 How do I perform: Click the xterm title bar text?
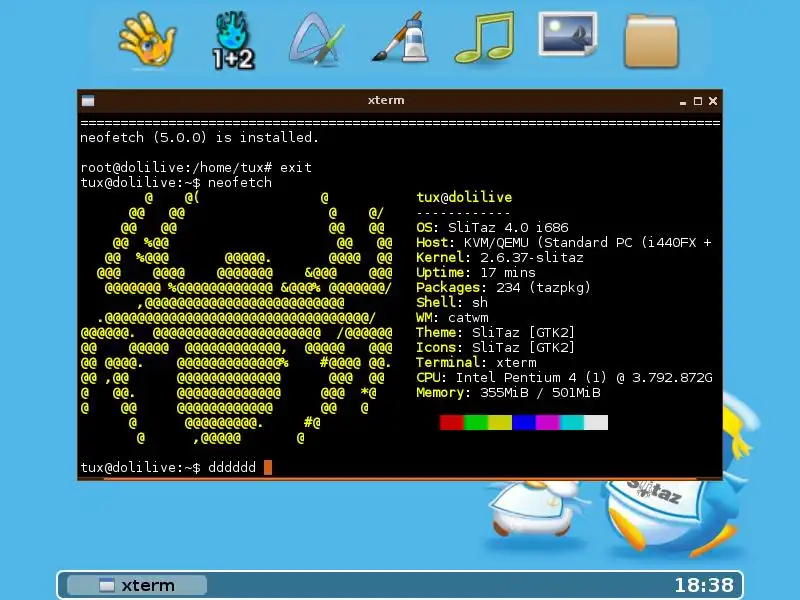tap(386, 101)
